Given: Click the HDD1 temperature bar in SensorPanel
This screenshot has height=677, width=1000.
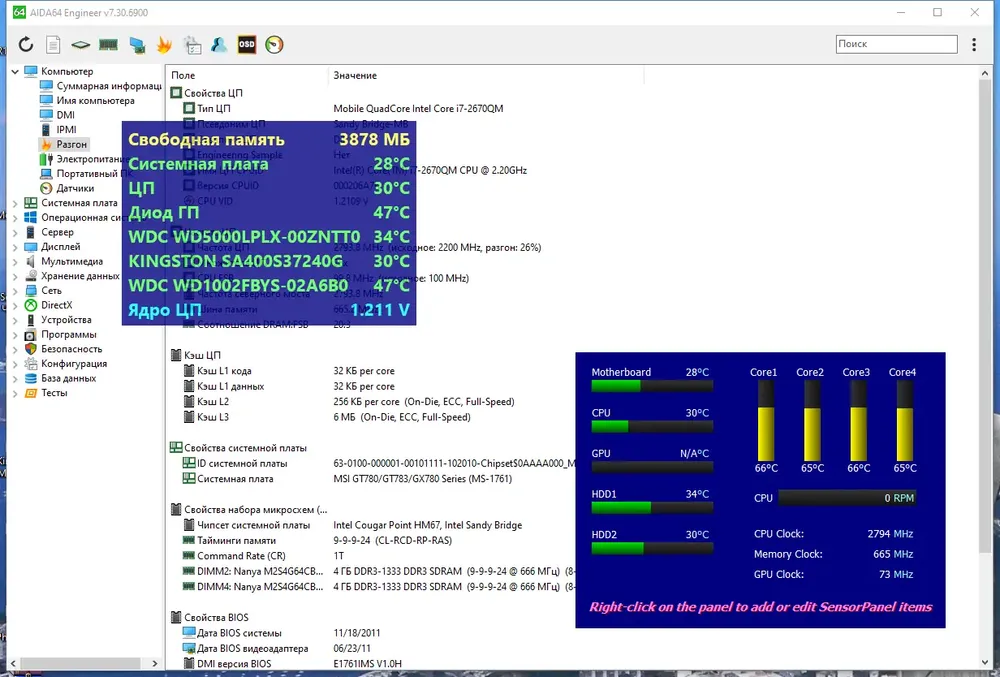Looking at the screenshot, I should click(x=652, y=507).
